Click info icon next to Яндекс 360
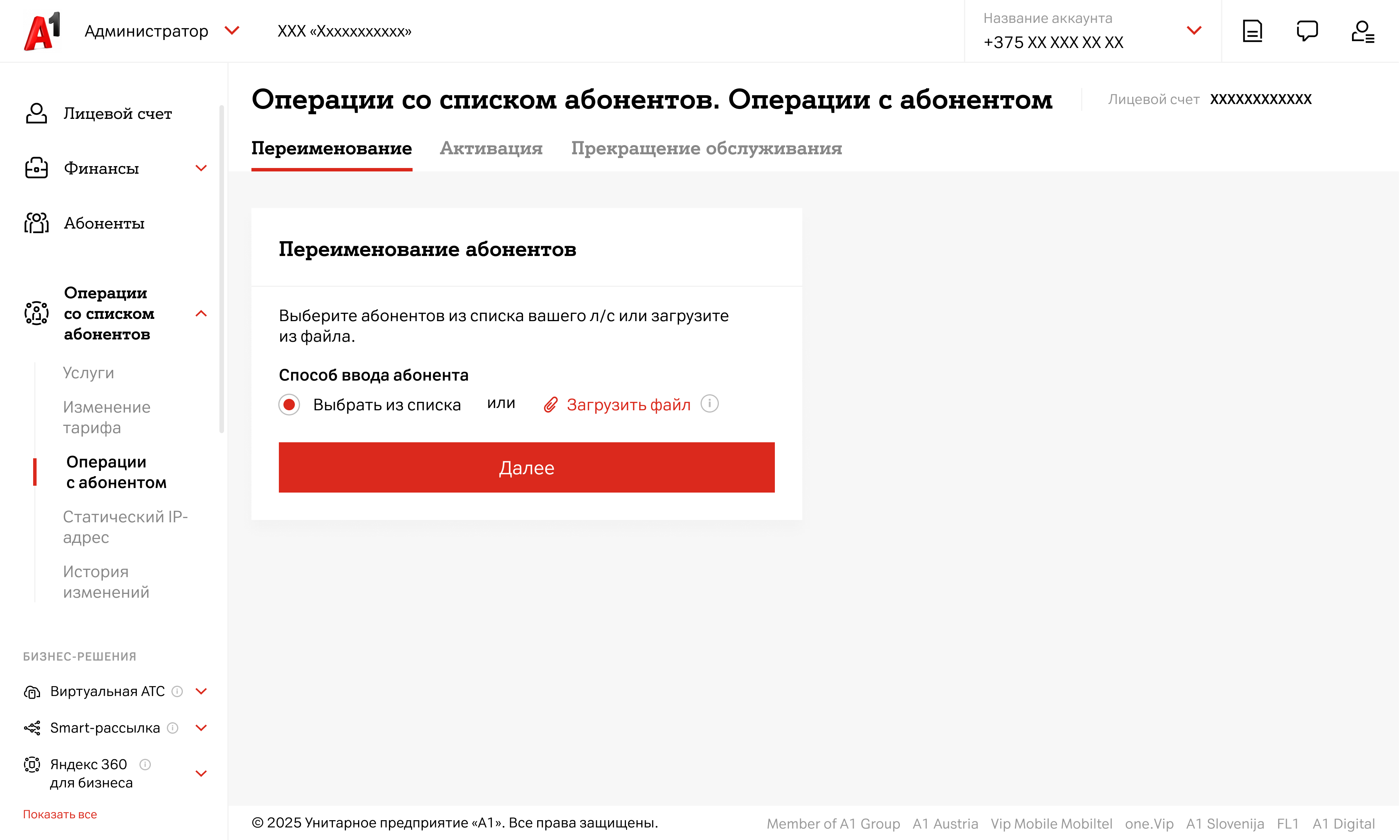Image resolution: width=1400 pixels, height=840 pixels. [x=146, y=765]
